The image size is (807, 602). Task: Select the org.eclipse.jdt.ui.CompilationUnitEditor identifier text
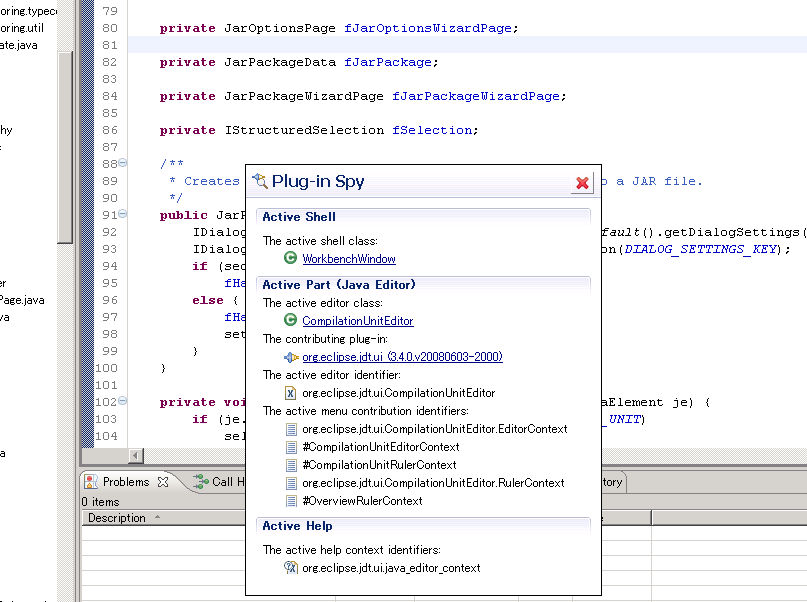398,393
